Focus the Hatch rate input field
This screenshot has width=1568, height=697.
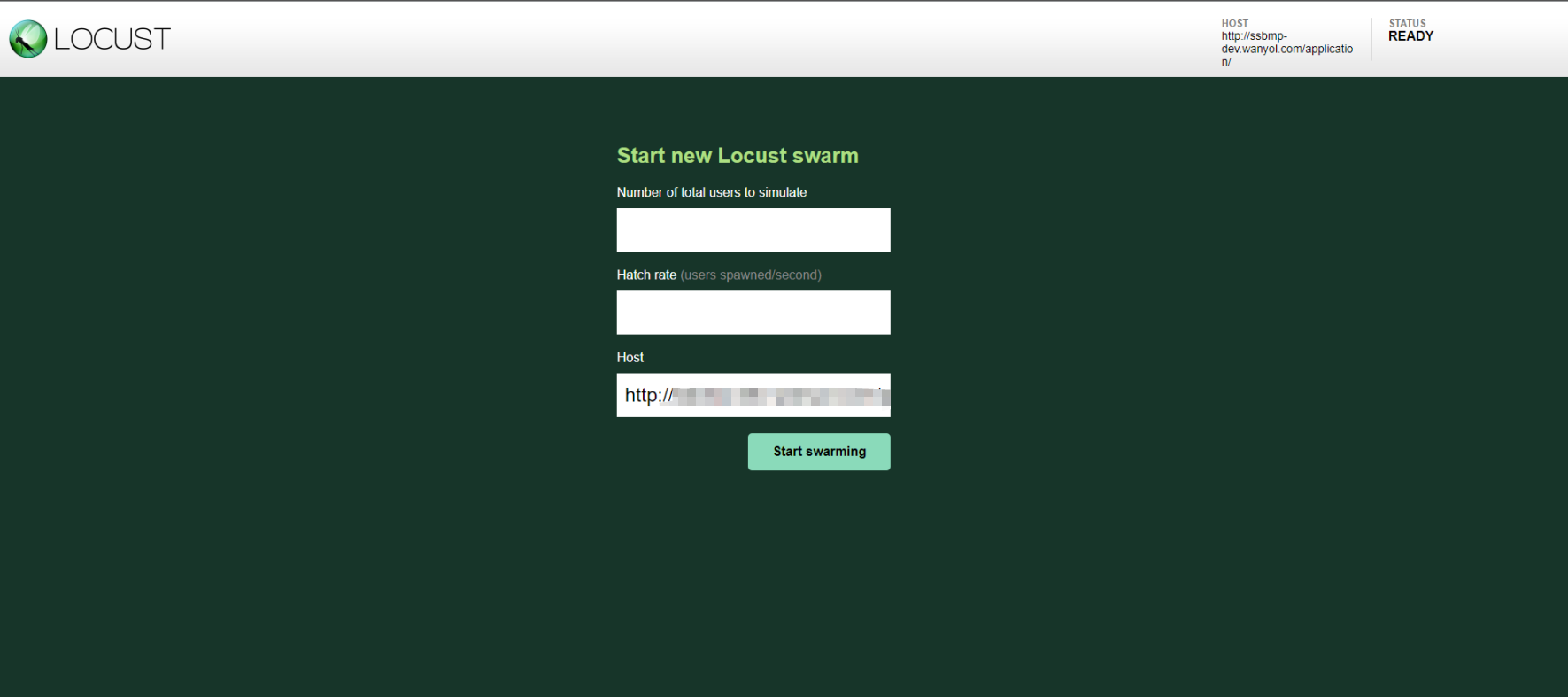click(753, 313)
